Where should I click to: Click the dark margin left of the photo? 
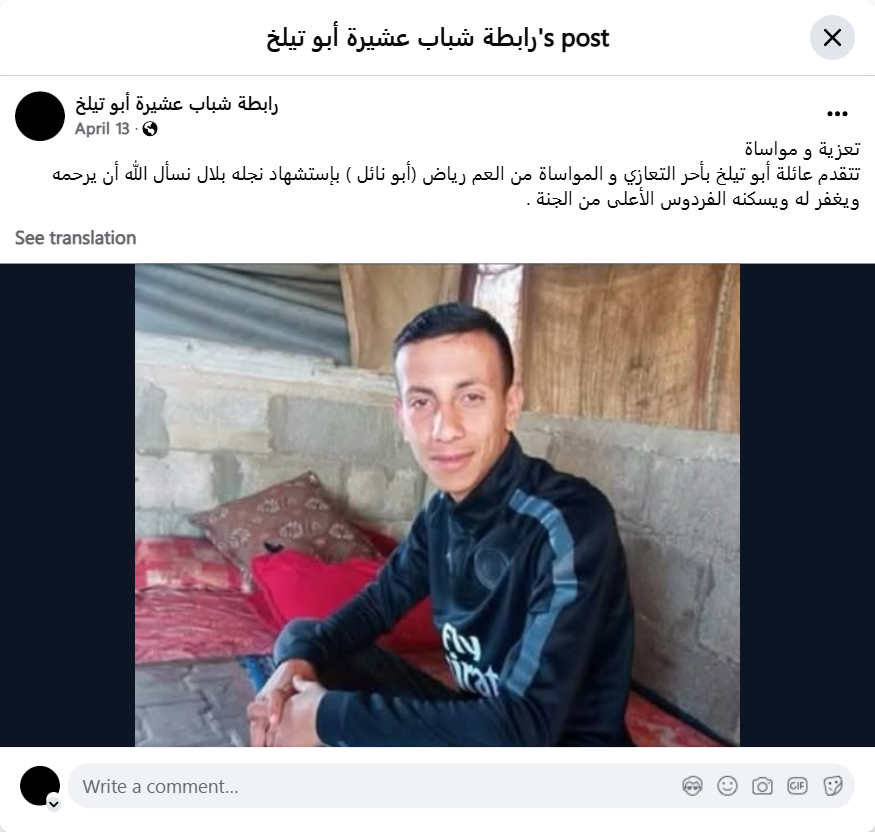pos(68,505)
